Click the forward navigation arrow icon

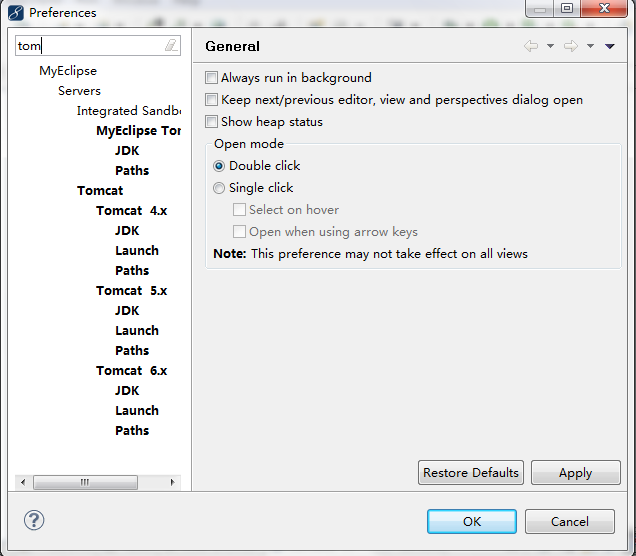(x=571, y=46)
